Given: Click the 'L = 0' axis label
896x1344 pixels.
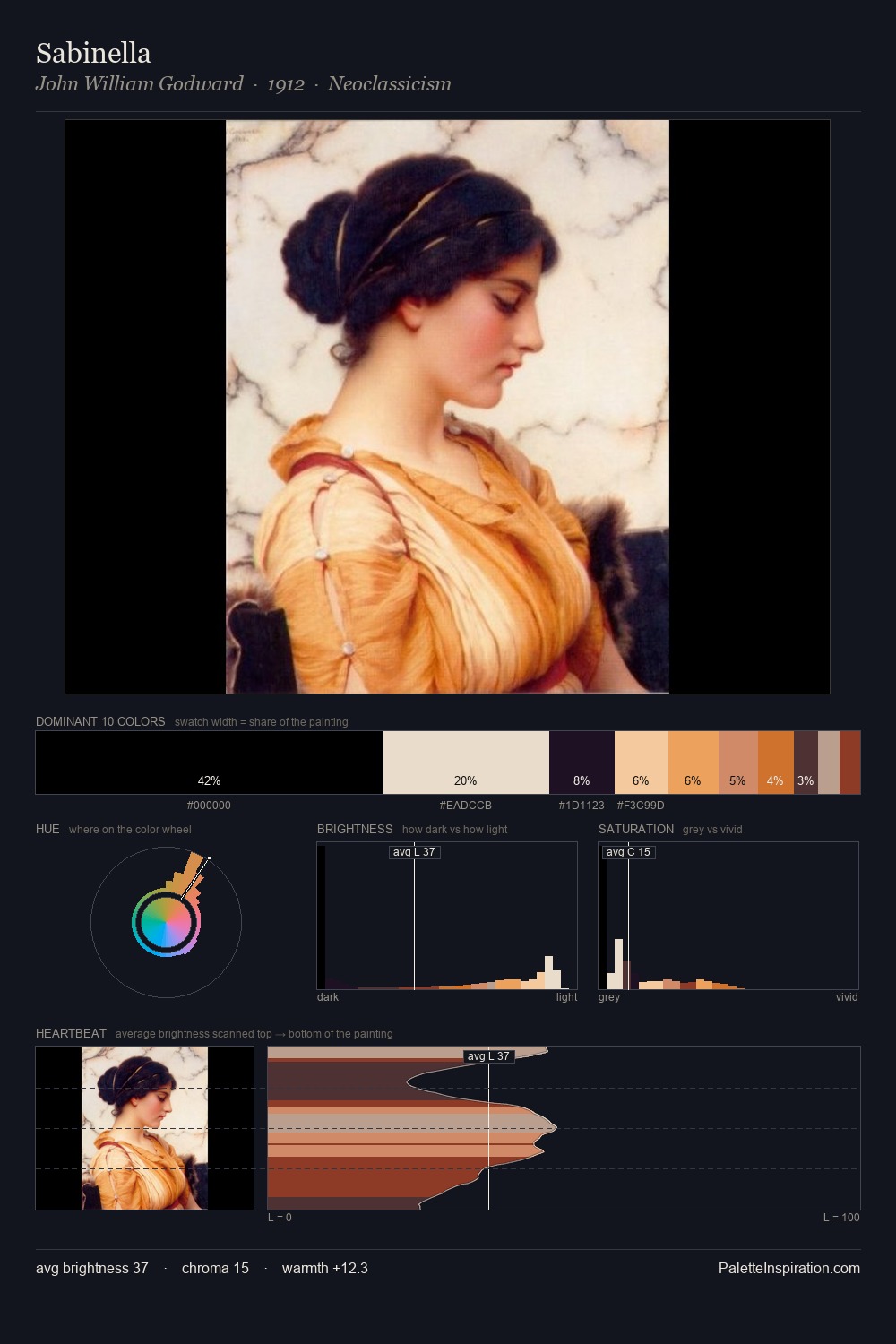Looking at the screenshot, I should [280, 1218].
